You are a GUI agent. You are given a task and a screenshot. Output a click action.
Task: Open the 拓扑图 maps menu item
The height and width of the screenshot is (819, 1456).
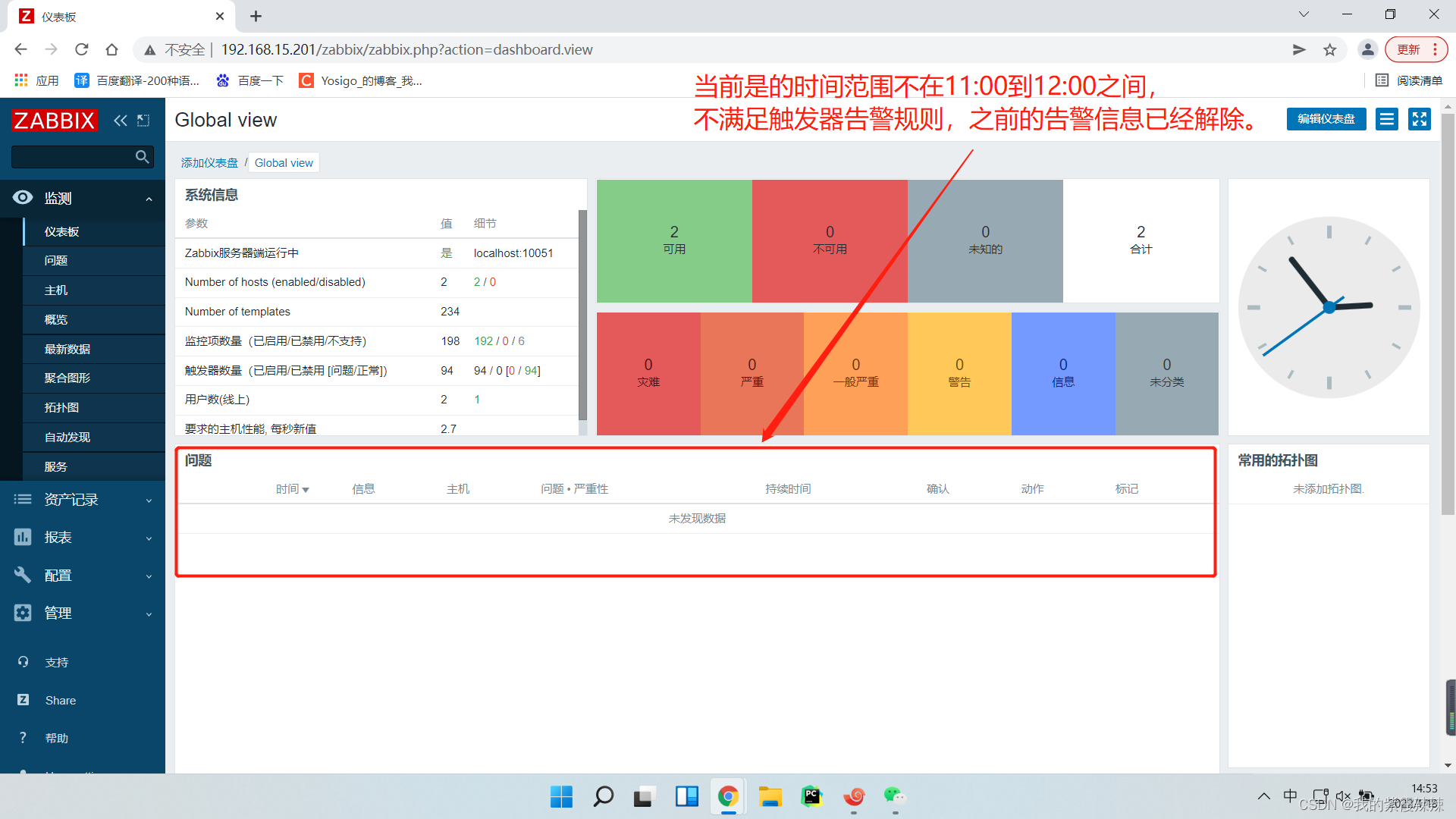(x=94, y=408)
